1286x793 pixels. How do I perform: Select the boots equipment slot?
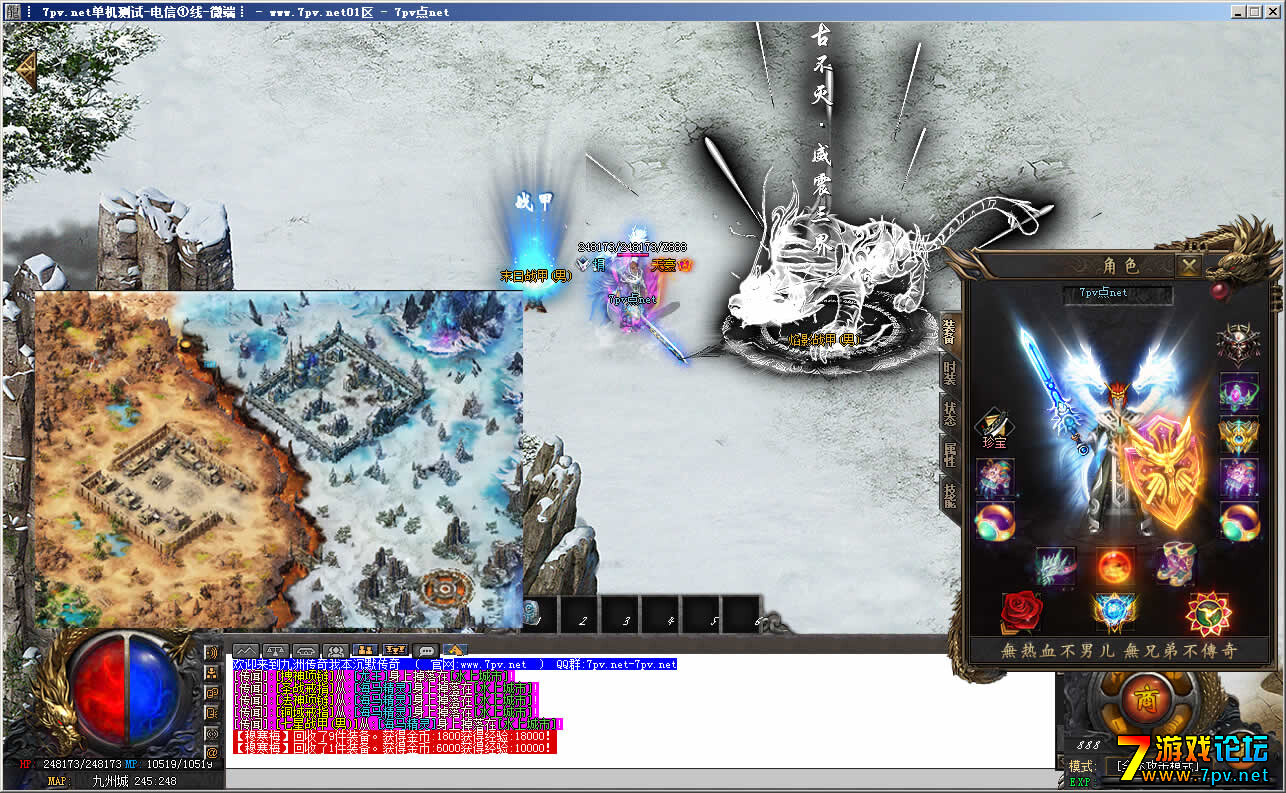tap(1175, 566)
